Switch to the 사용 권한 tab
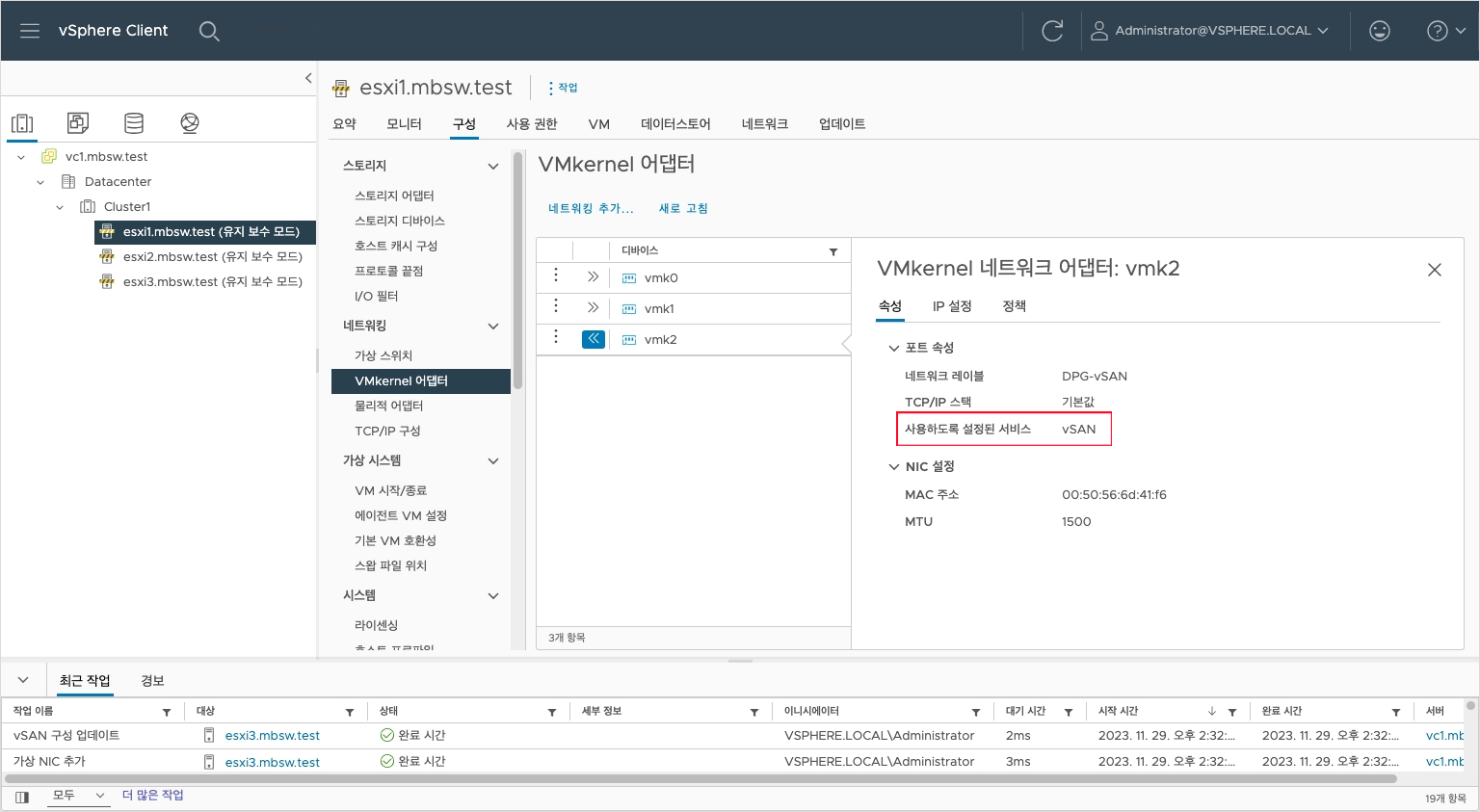This screenshot has height=812, width=1480. [532, 124]
